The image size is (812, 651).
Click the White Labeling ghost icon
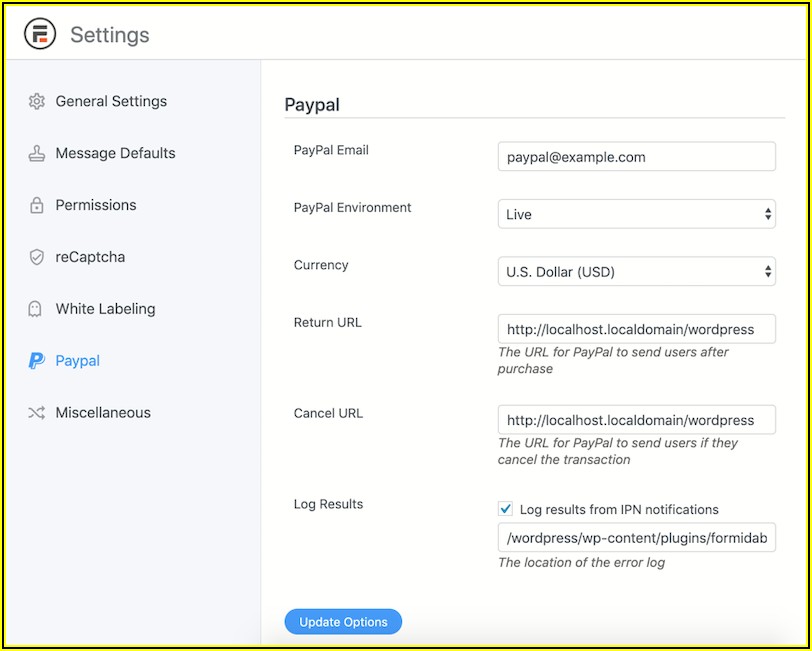[37, 309]
